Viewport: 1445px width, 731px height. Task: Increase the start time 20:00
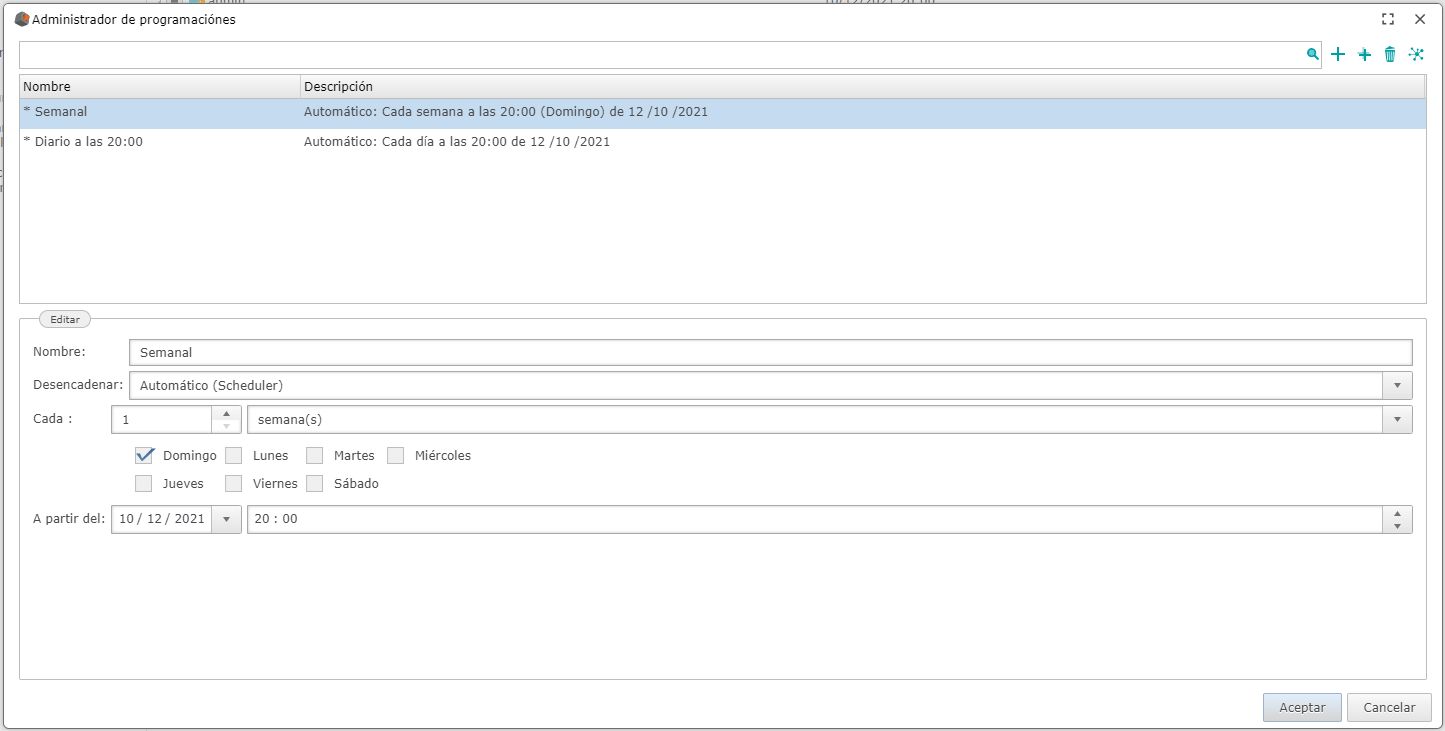(x=1397, y=513)
